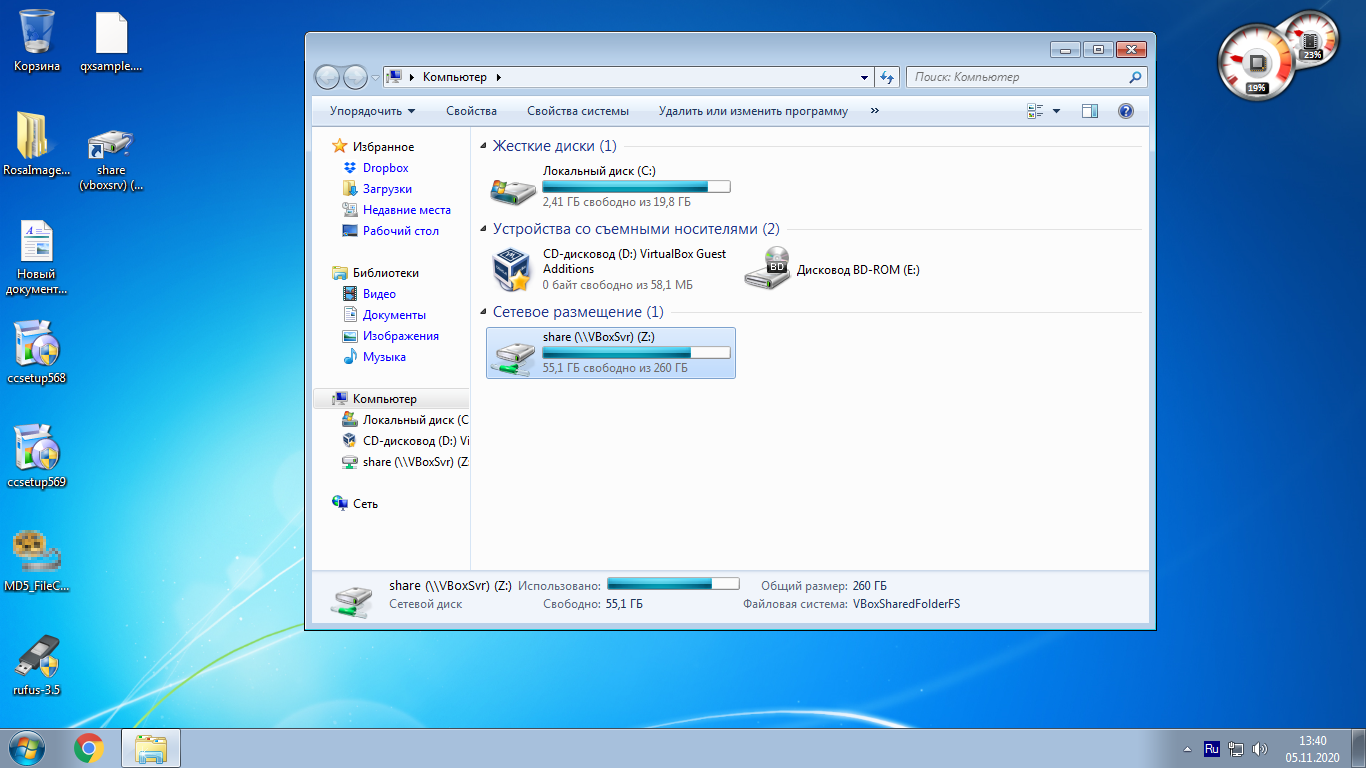1366x768 pixels.
Task: Open the Музыка library
Action: pos(384,357)
